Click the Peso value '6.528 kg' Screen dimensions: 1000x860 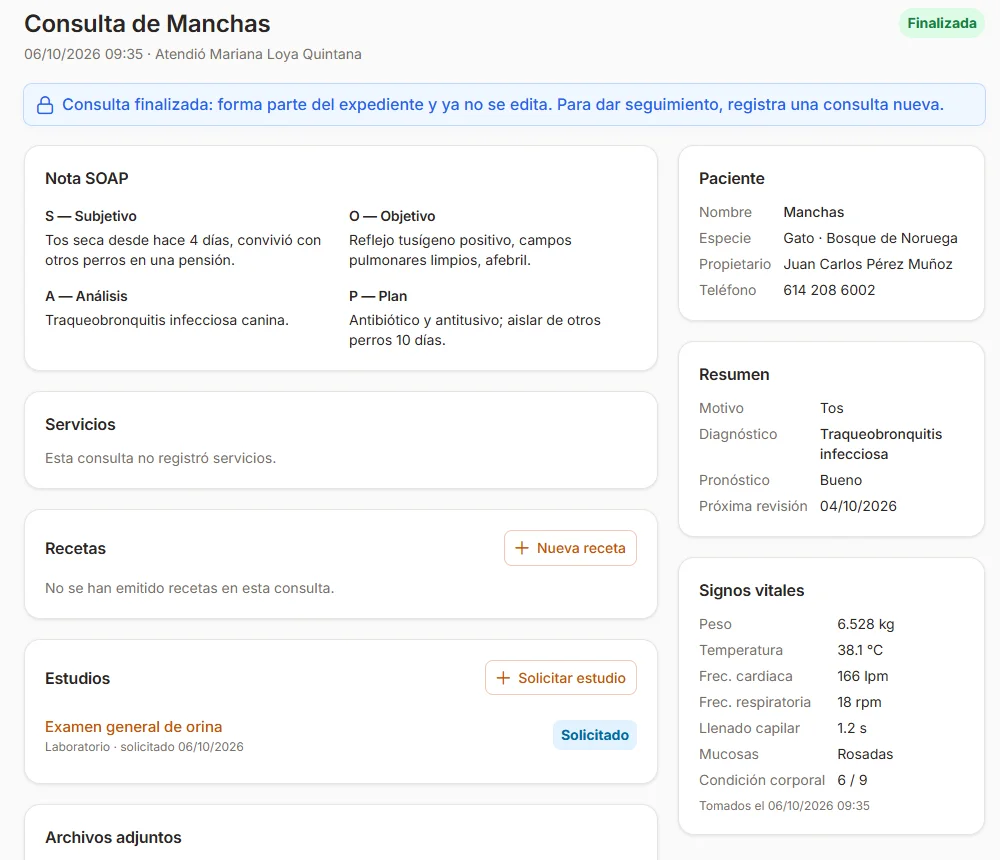(865, 625)
